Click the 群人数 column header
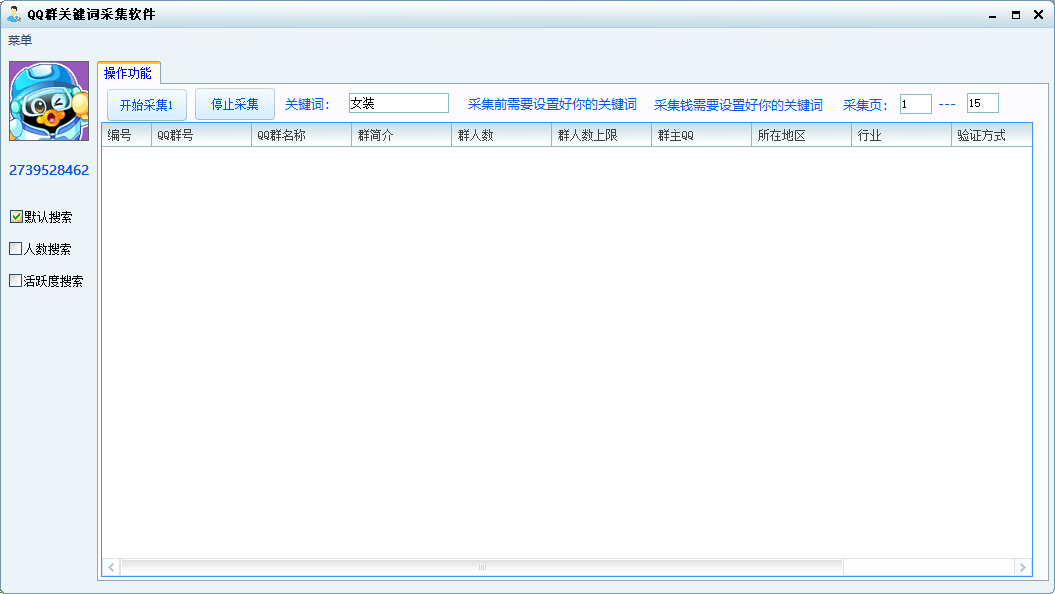The width and height of the screenshot is (1055, 594). (x=501, y=135)
